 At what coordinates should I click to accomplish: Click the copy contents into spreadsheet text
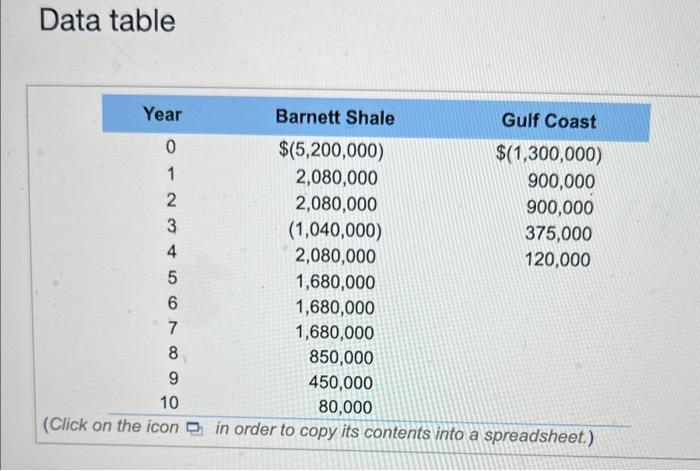tap(404, 433)
